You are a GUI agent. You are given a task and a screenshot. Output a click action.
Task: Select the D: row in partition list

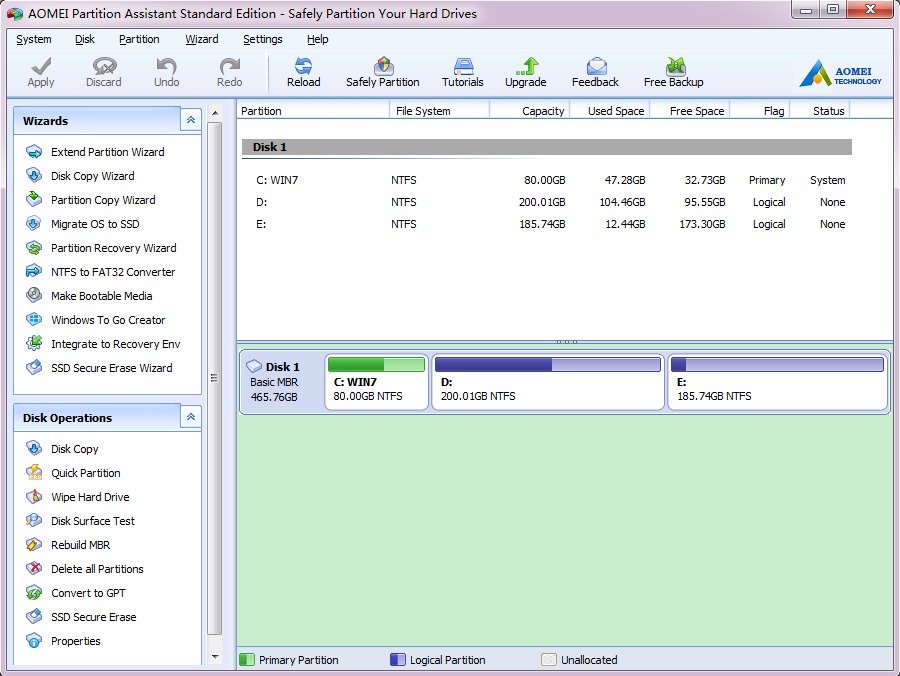[x=547, y=202]
